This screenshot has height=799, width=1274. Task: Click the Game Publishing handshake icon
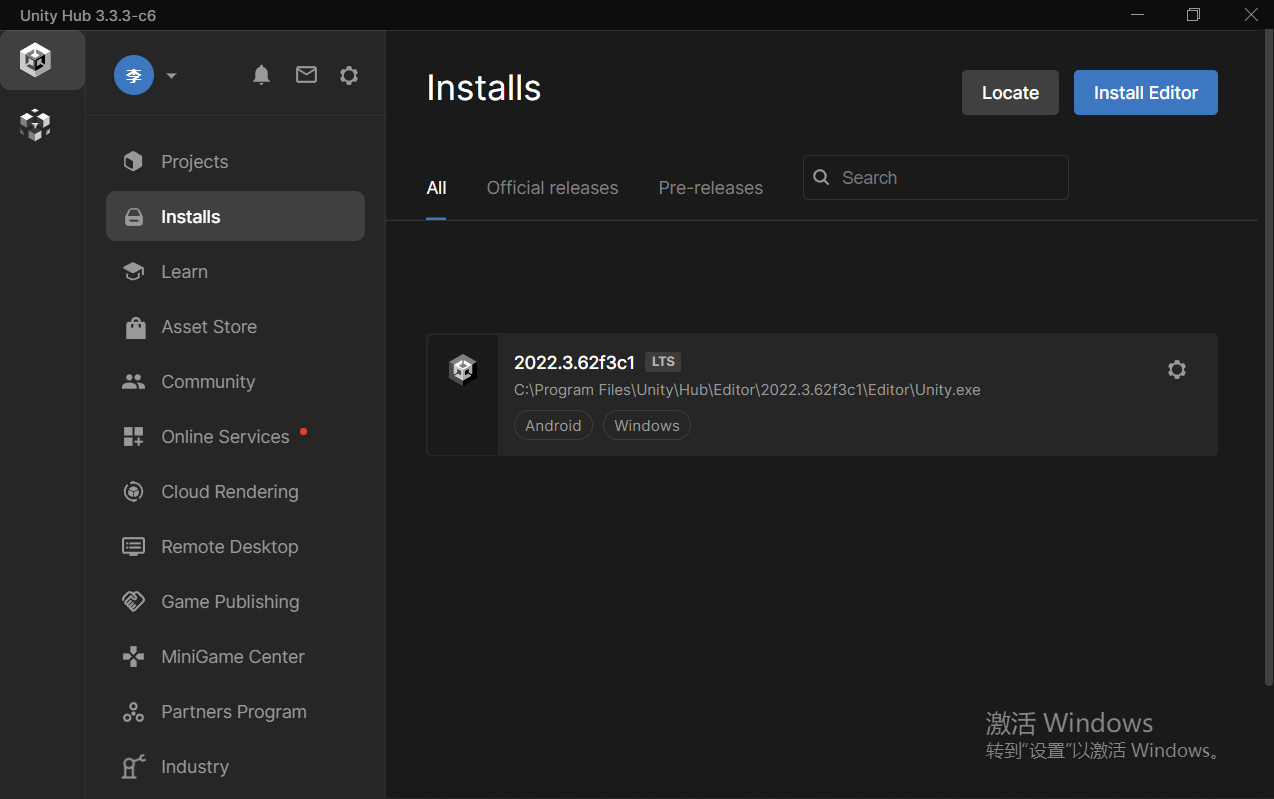tap(133, 602)
